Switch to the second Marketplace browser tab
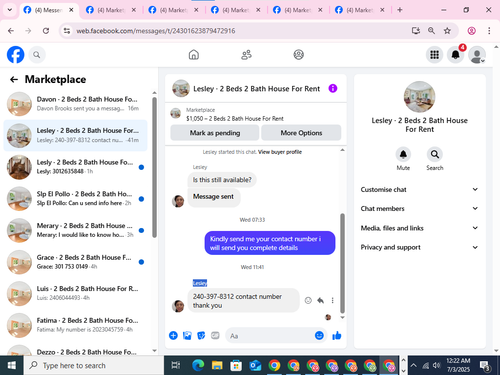This screenshot has height=375, width=500. (x=173, y=10)
